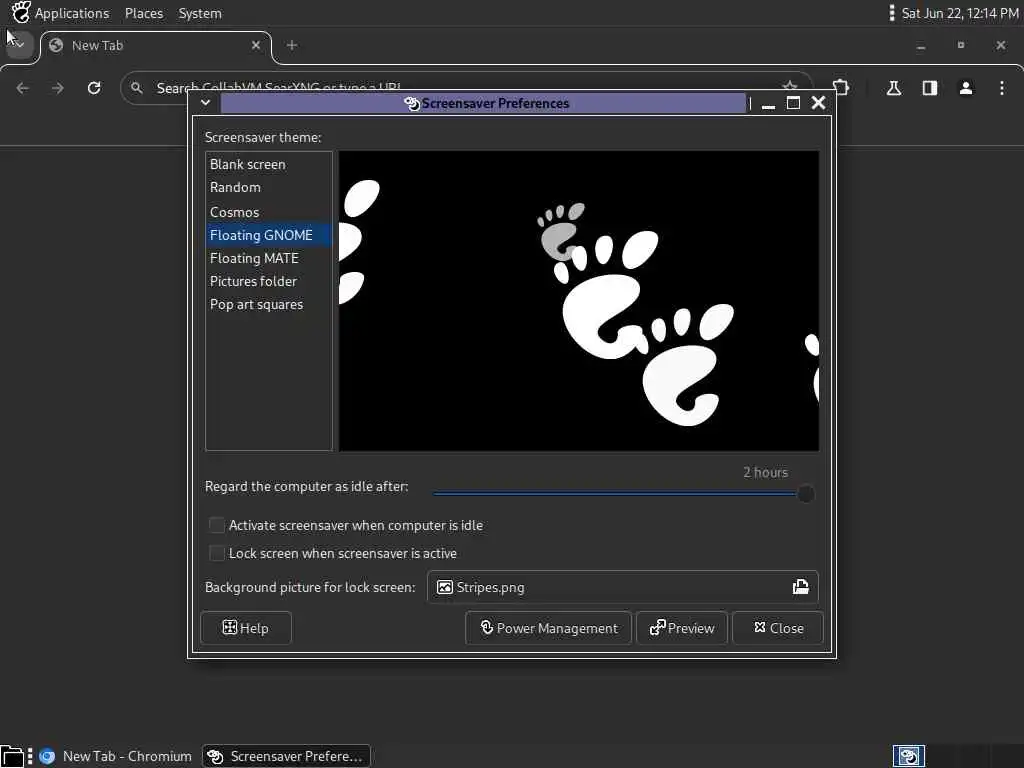
Task: Switch to Screensaver Preferences taskbar entry
Action: [286, 756]
